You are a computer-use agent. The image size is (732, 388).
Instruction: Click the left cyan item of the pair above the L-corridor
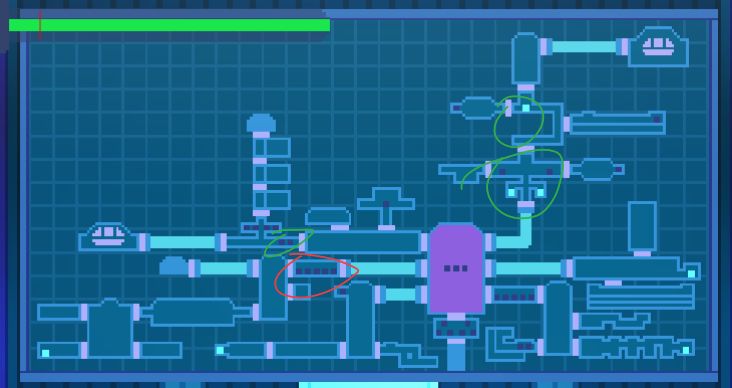click(511, 192)
